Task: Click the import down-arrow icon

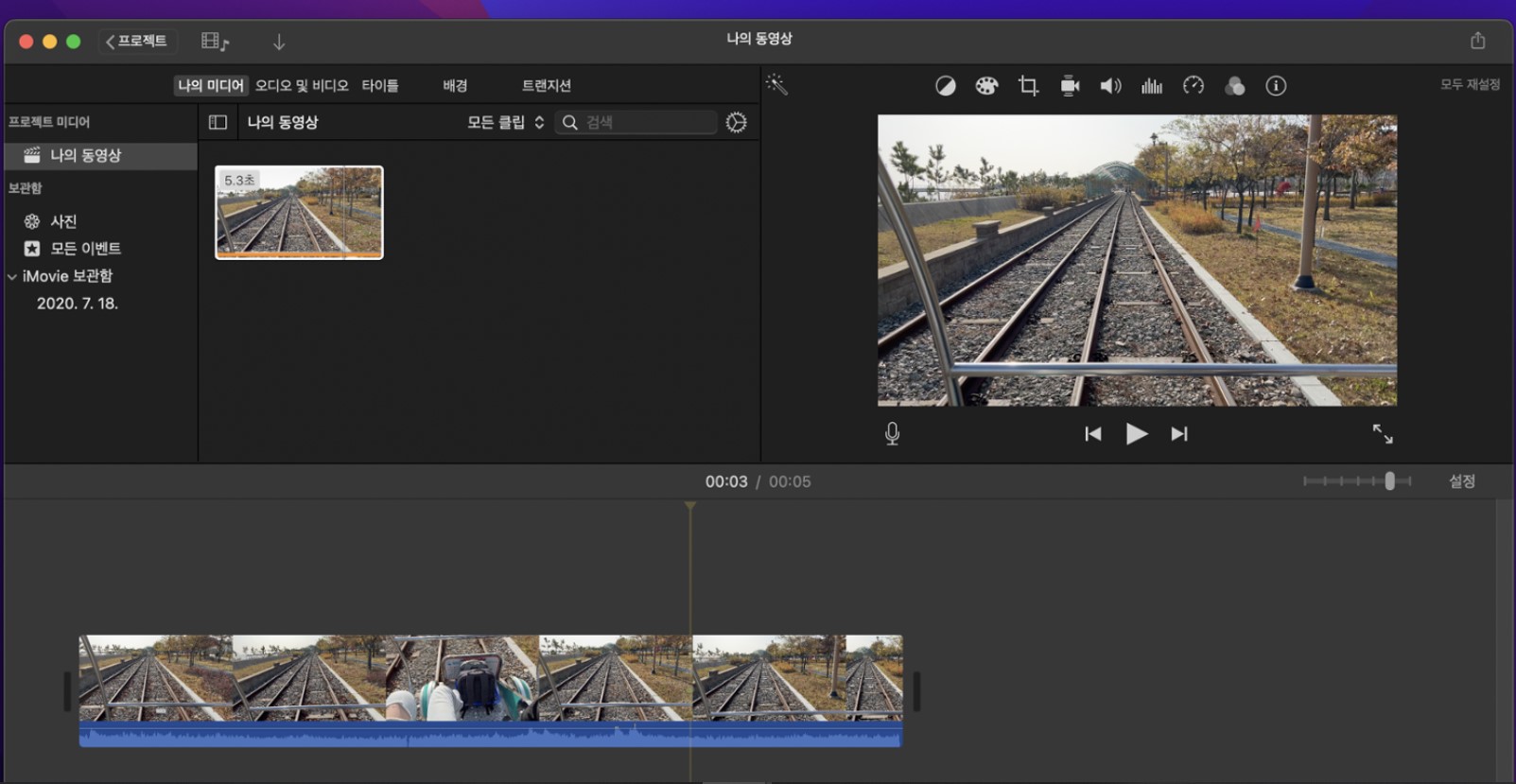Action: pos(279,42)
